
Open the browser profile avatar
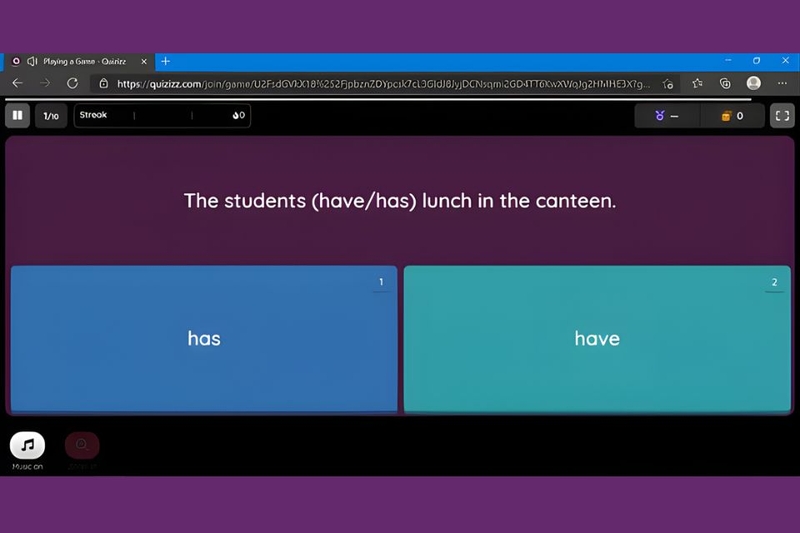point(754,83)
